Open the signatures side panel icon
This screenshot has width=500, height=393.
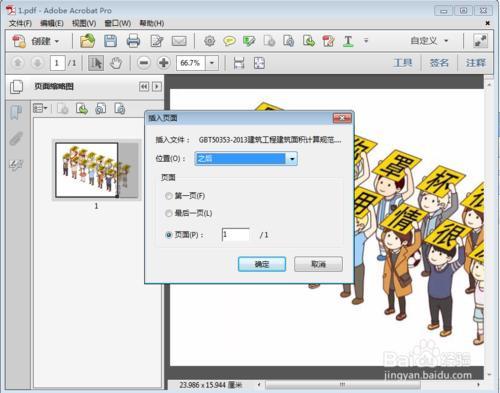[x=16, y=165]
